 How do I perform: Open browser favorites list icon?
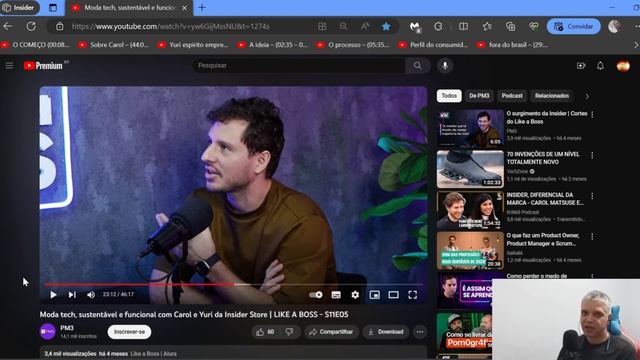pos(487,27)
